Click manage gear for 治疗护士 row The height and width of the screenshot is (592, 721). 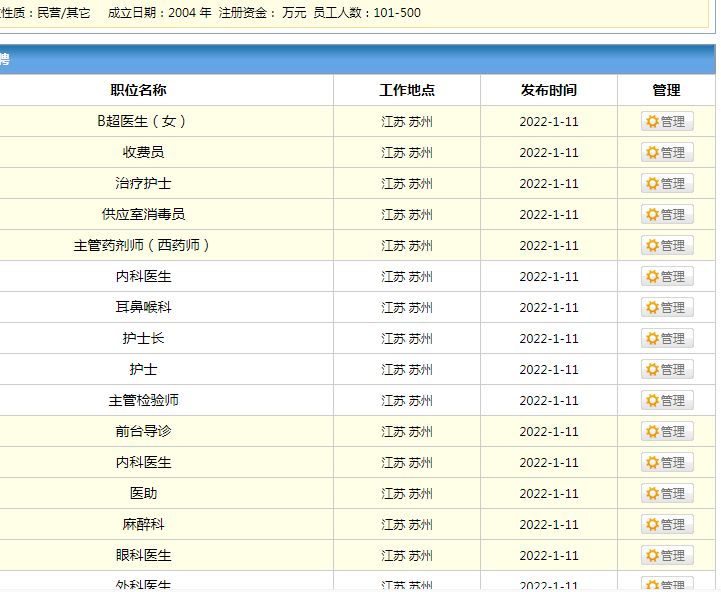click(x=667, y=184)
